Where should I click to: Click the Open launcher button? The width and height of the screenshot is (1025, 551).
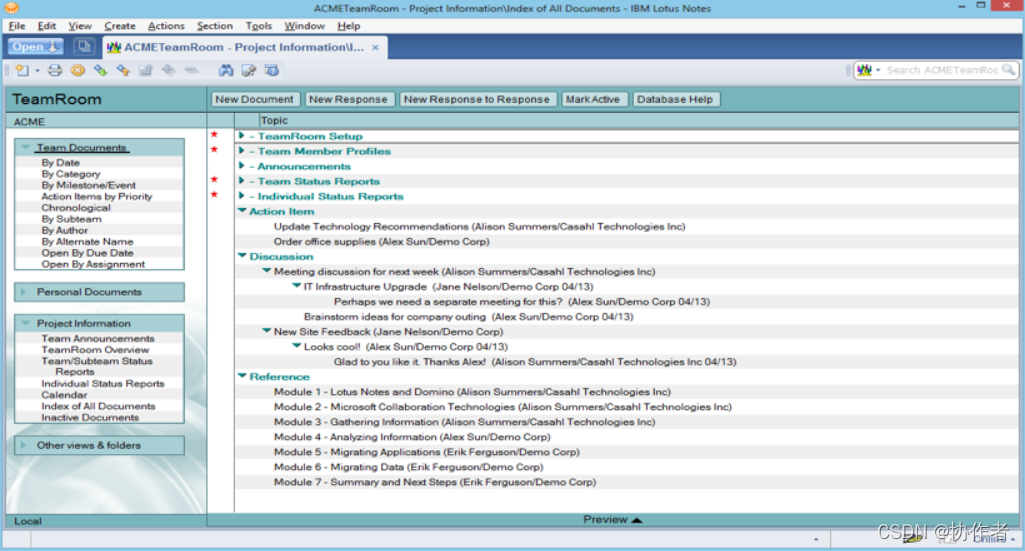tap(35, 46)
